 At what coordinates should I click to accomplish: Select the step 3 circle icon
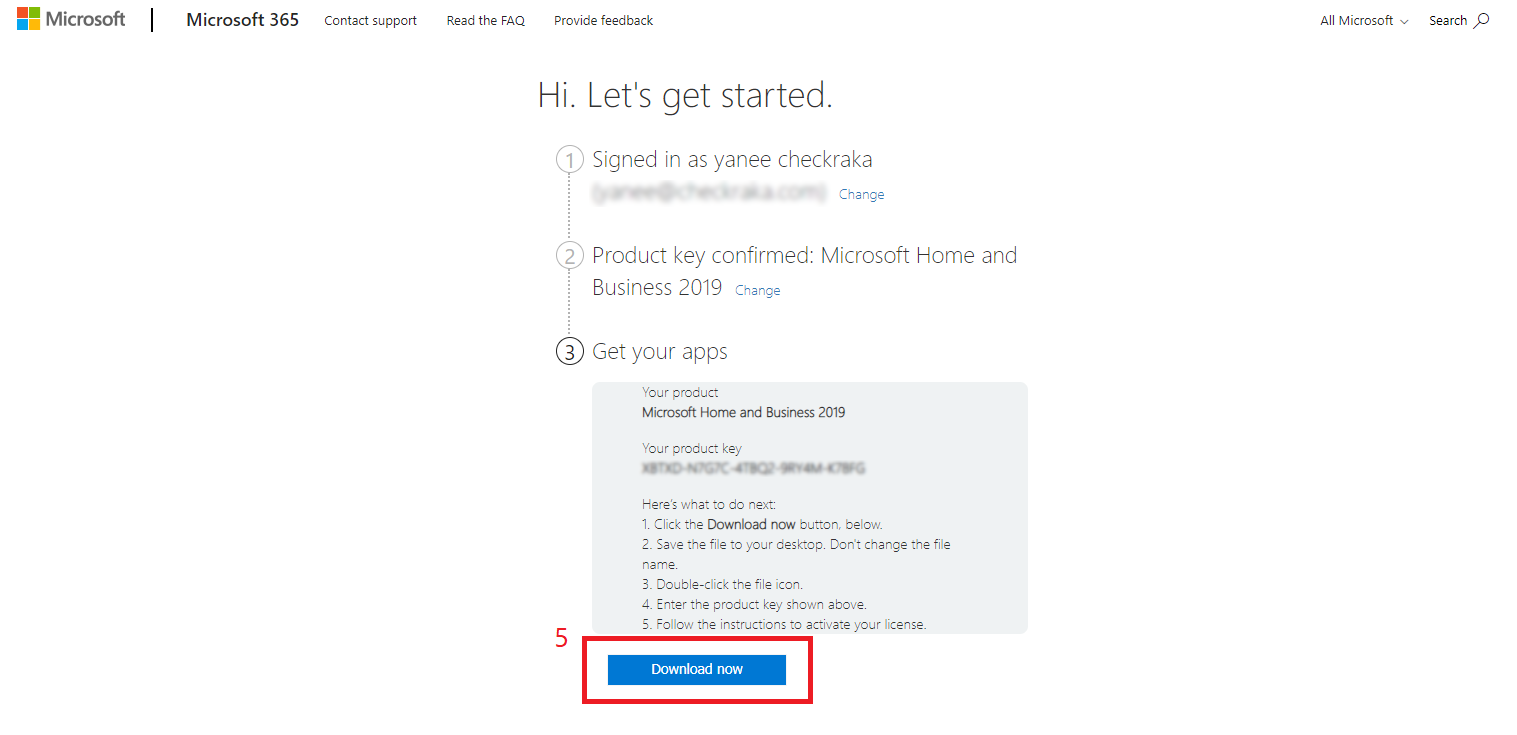569,352
